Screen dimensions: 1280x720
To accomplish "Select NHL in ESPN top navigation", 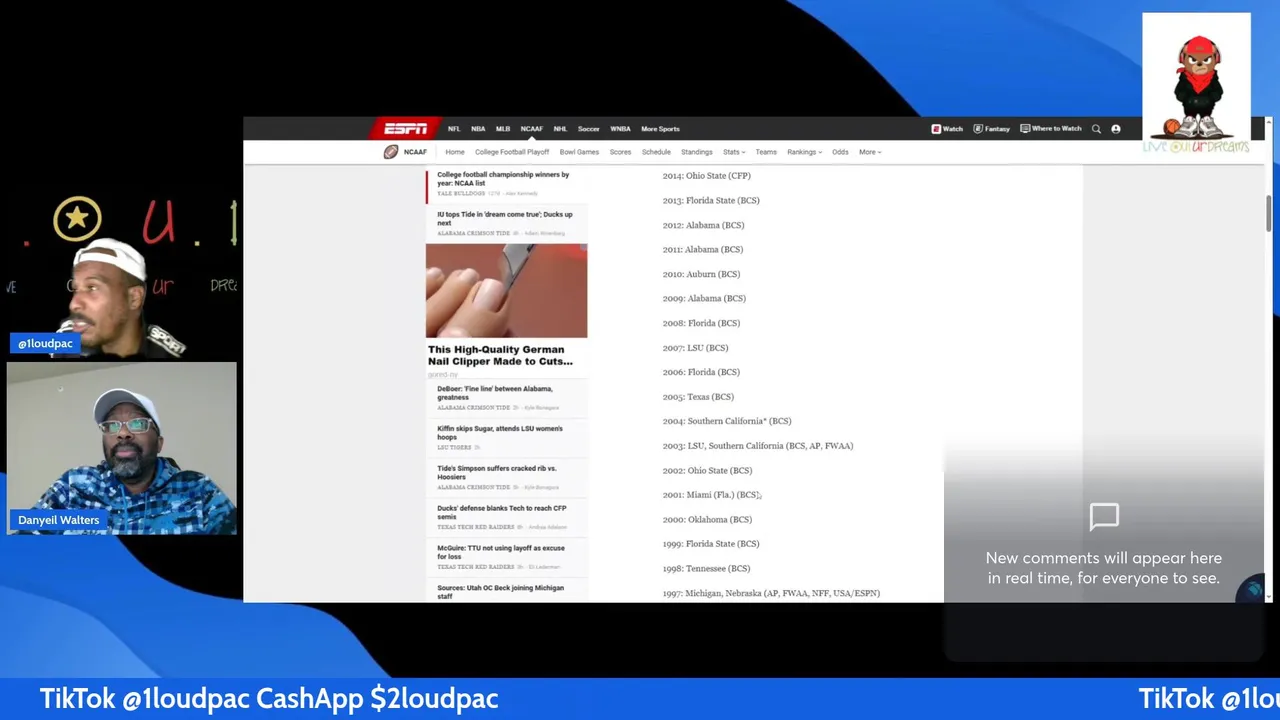I will click(560, 128).
